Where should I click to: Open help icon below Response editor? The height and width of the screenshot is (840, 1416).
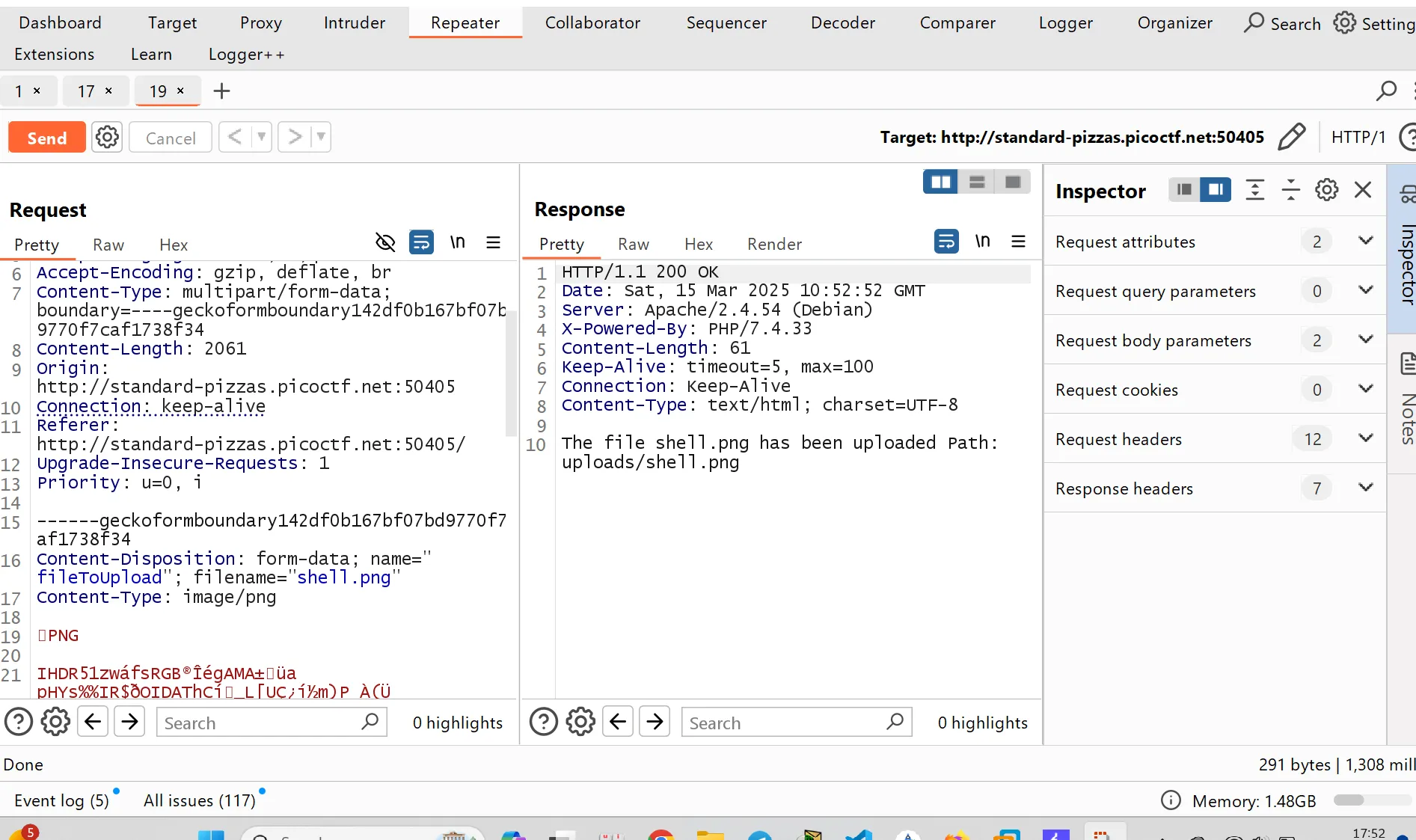point(544,722)
